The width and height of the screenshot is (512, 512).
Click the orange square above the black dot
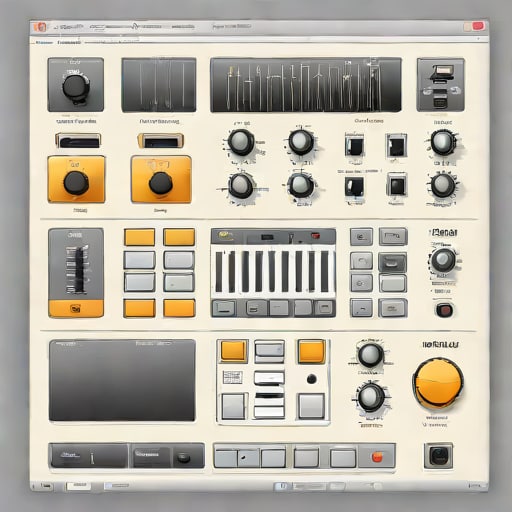click(311, 351)
